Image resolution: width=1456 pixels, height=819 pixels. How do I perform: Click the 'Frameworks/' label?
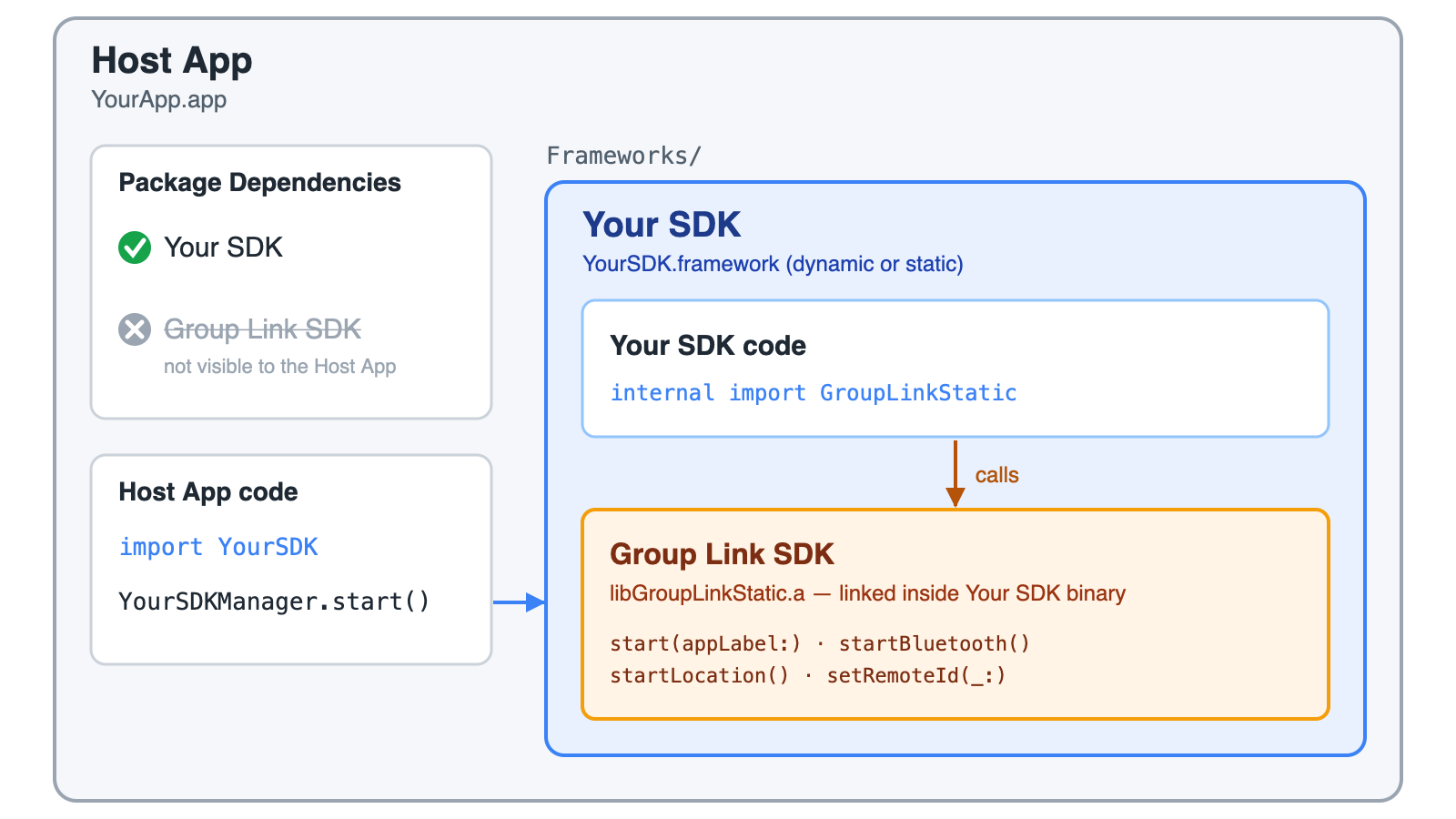click(624, 156)
